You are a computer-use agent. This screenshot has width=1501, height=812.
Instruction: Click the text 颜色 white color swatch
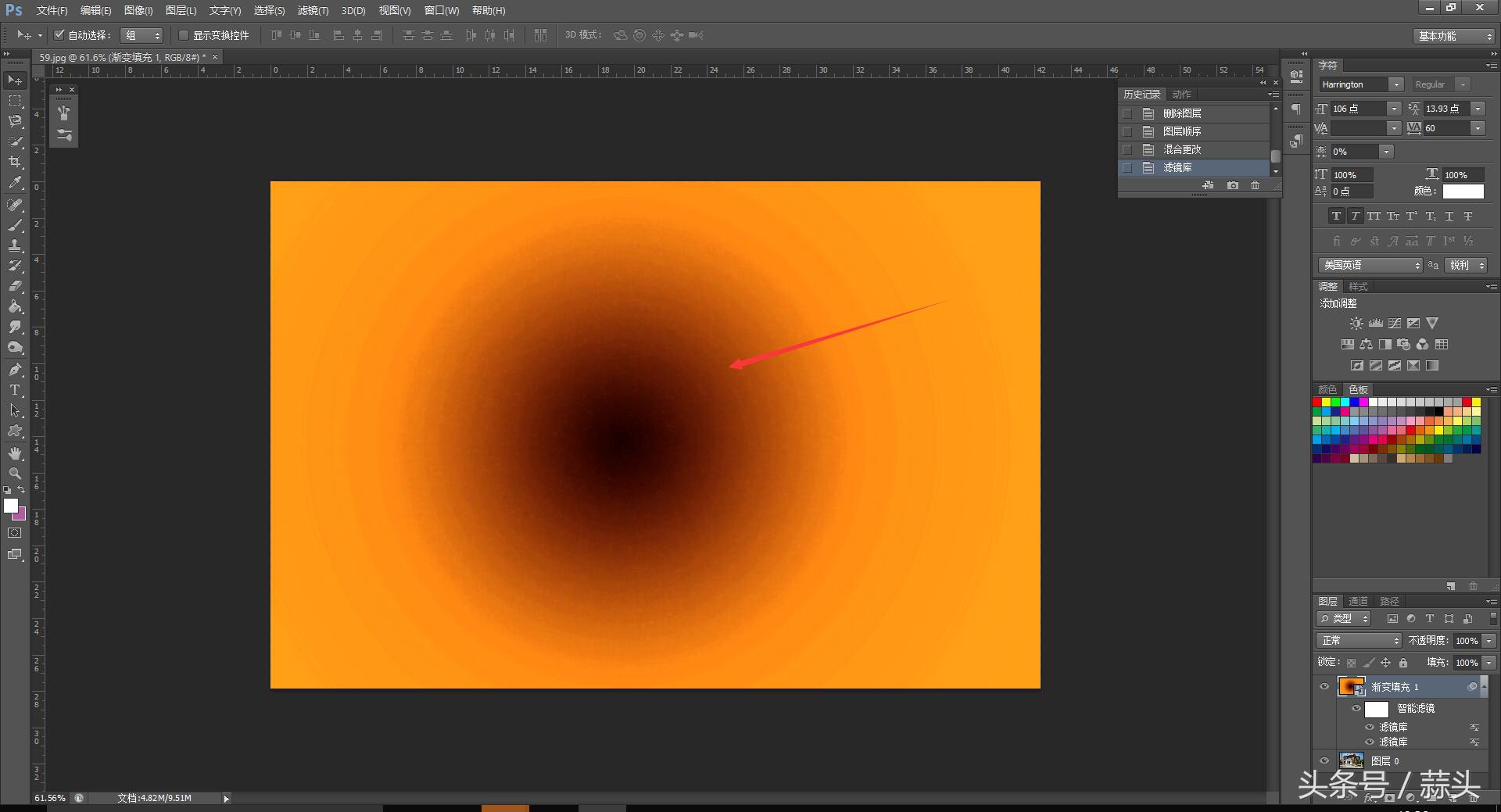coord(1463,191)
